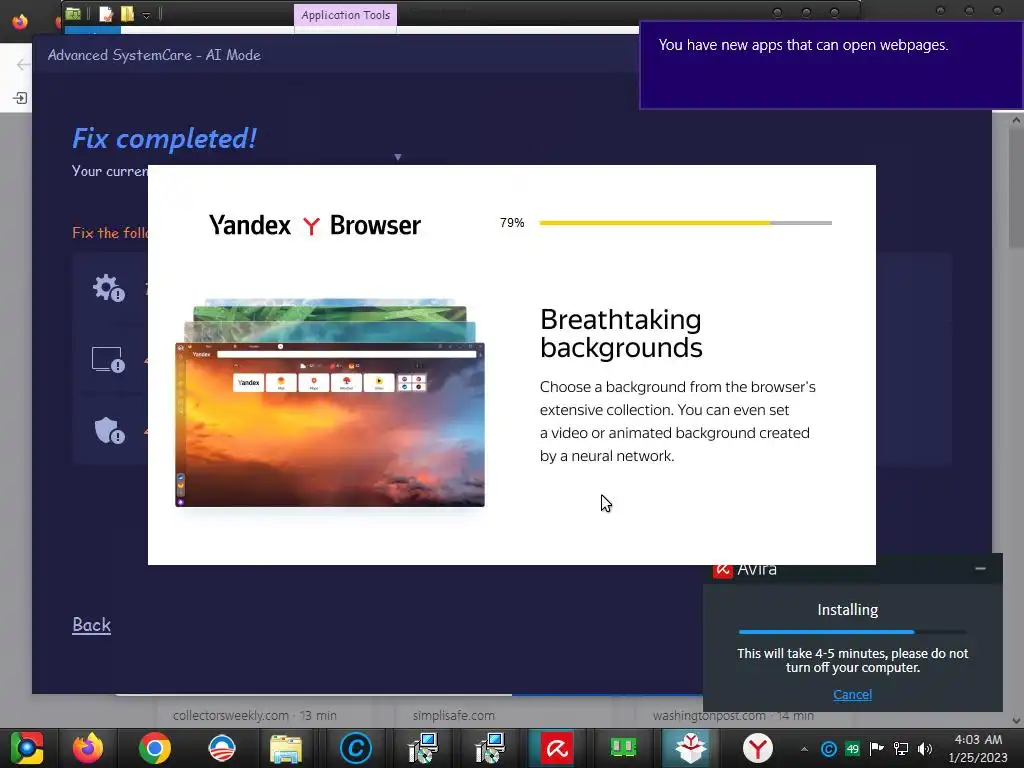The image size is (1024, 768).
Task: Click the properties document quick access icon
Action: coord(105,14)
